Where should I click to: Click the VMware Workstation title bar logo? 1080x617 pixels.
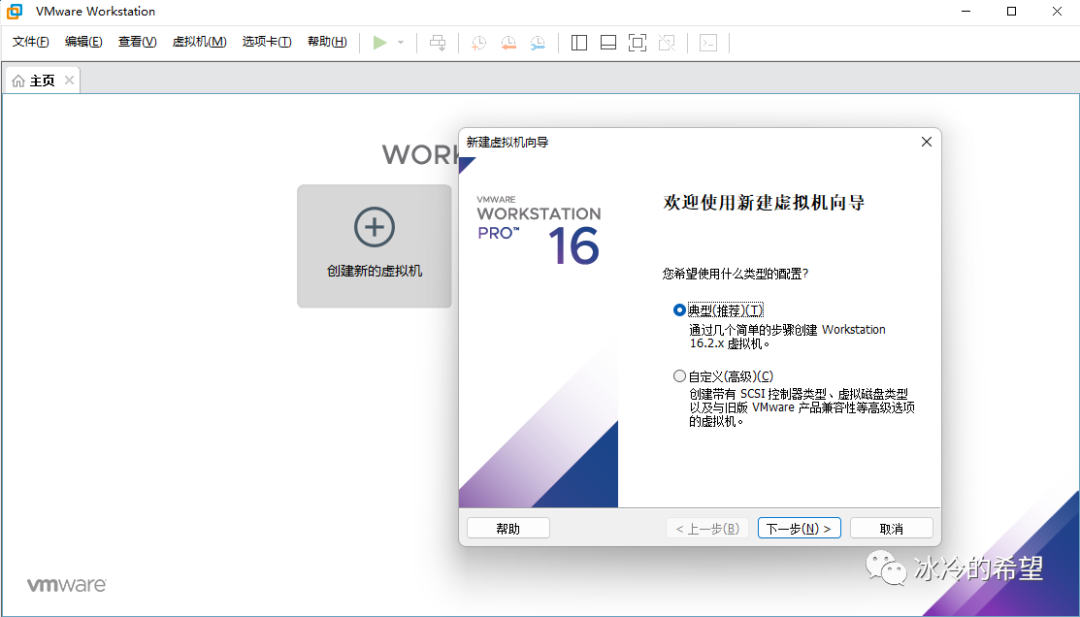pos(14,11)
